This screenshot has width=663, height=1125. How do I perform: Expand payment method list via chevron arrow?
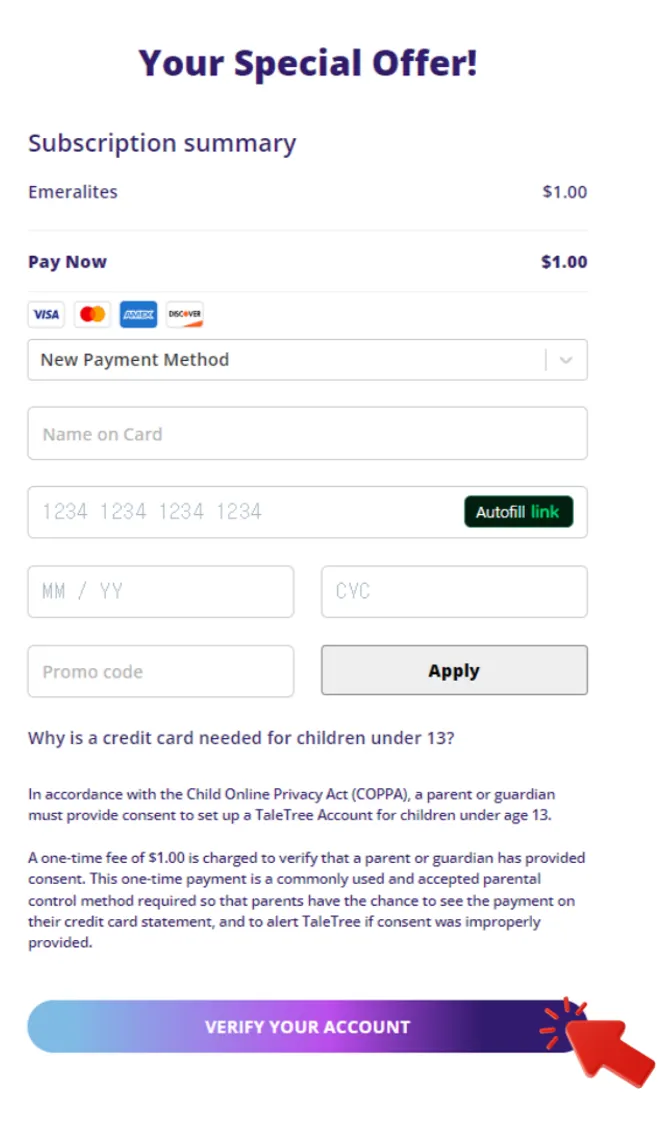(566, 361)
